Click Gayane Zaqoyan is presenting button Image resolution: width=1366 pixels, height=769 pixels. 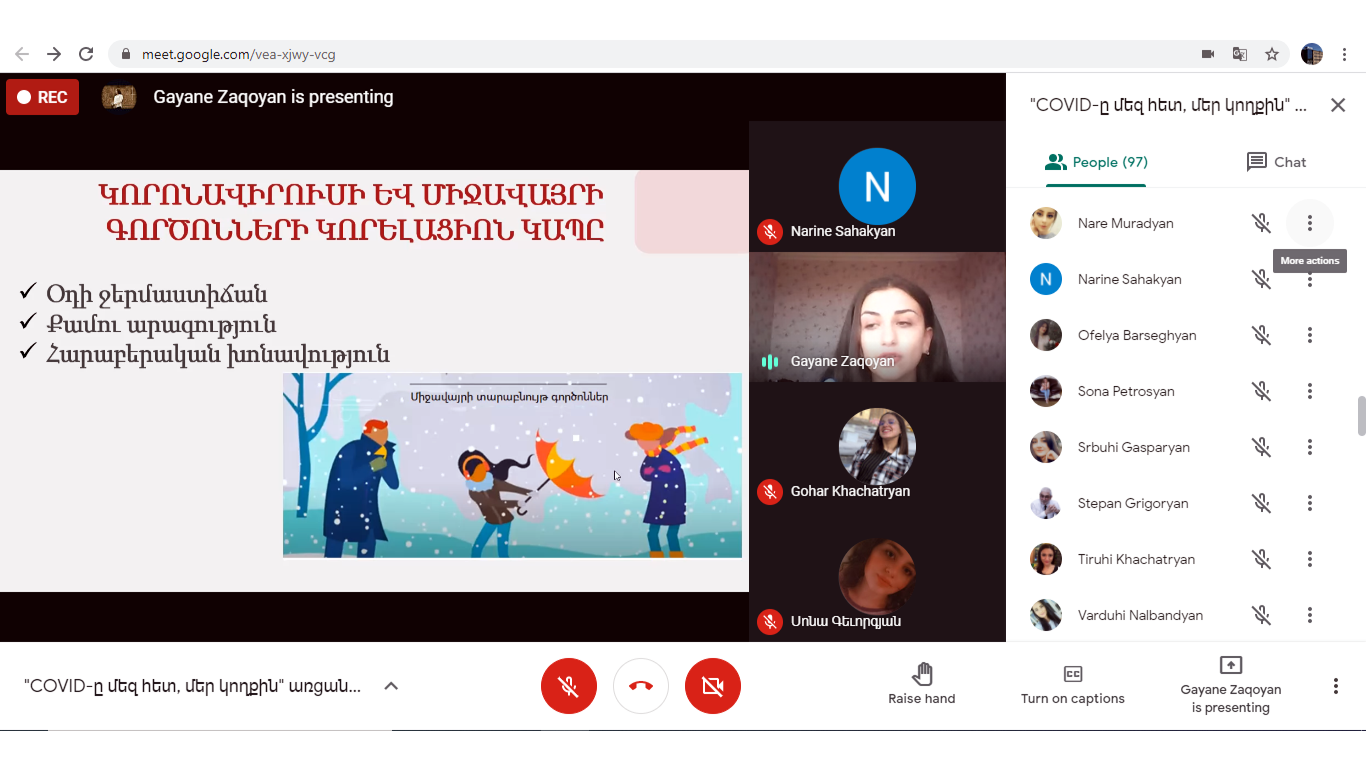pyautogui.click(x=1230, y=685)
